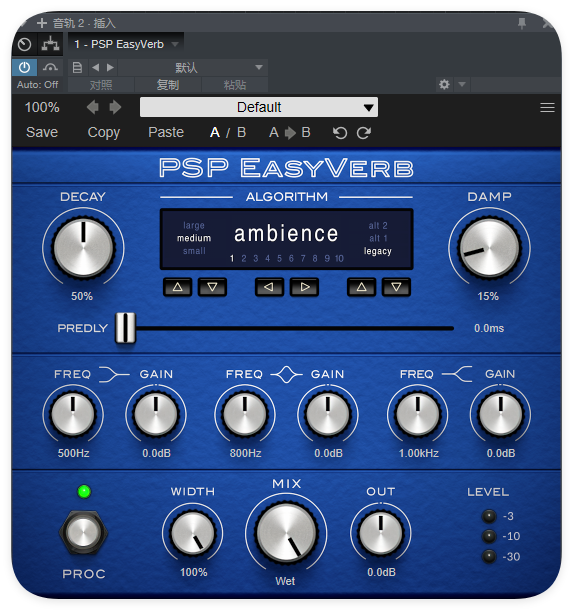Click the DECAY knob

(83, 248)
